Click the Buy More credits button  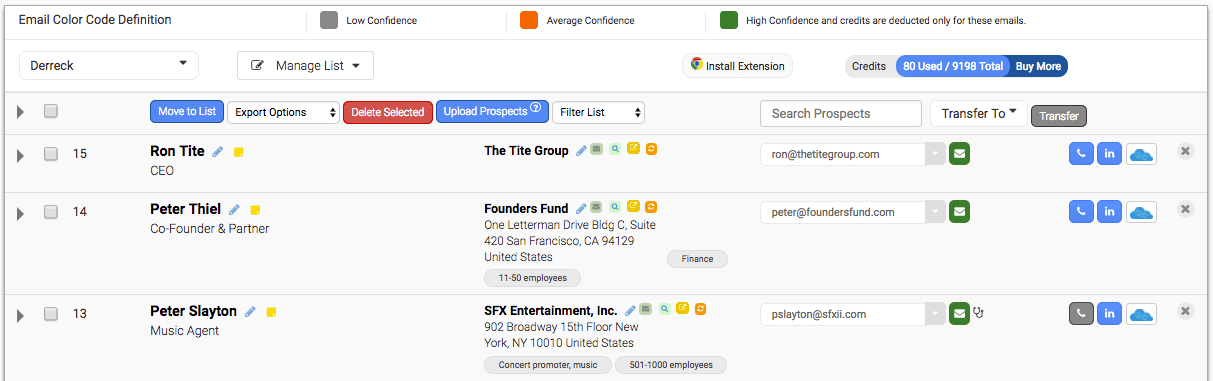coord(1038,66)
